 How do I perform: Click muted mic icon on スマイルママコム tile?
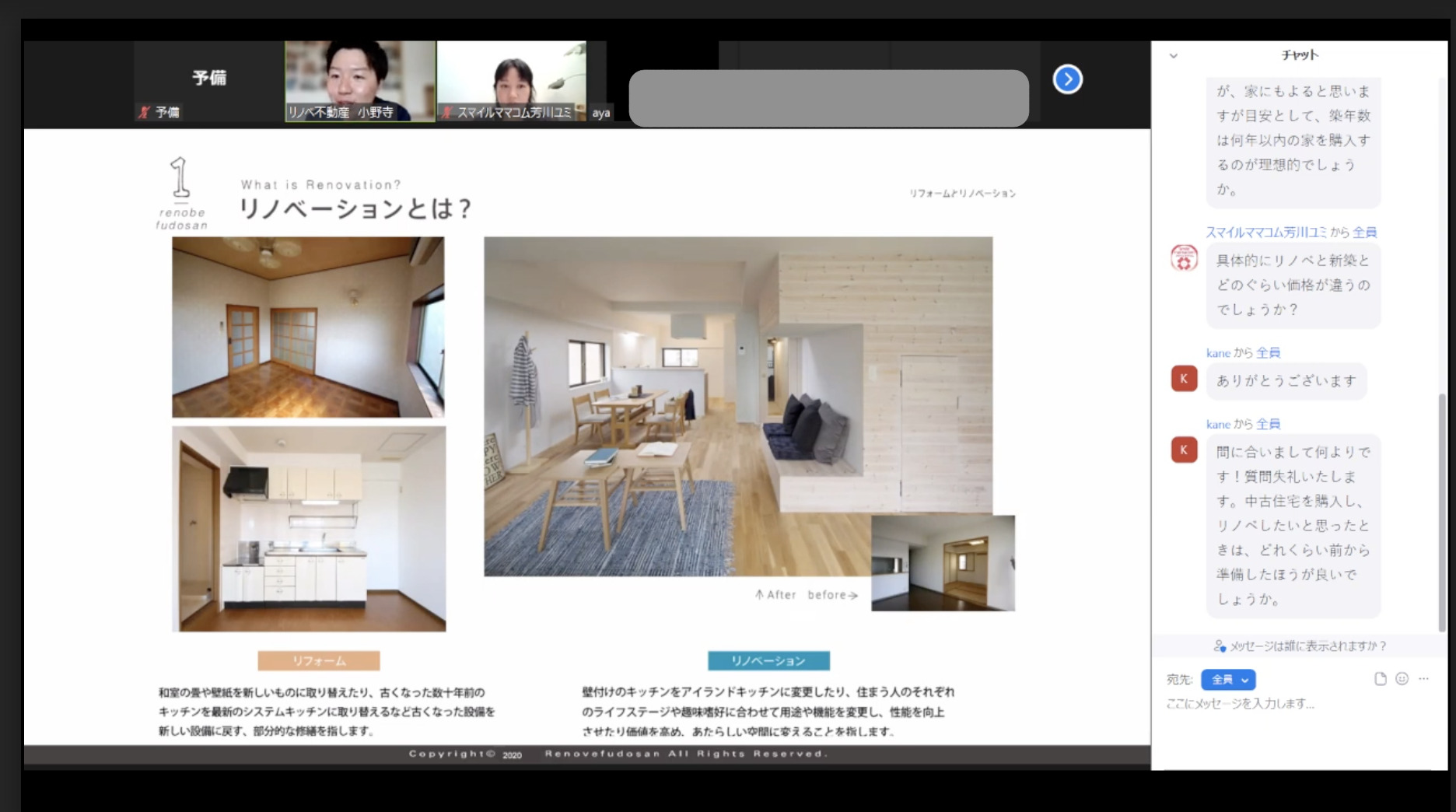click(x=447, y=113)
